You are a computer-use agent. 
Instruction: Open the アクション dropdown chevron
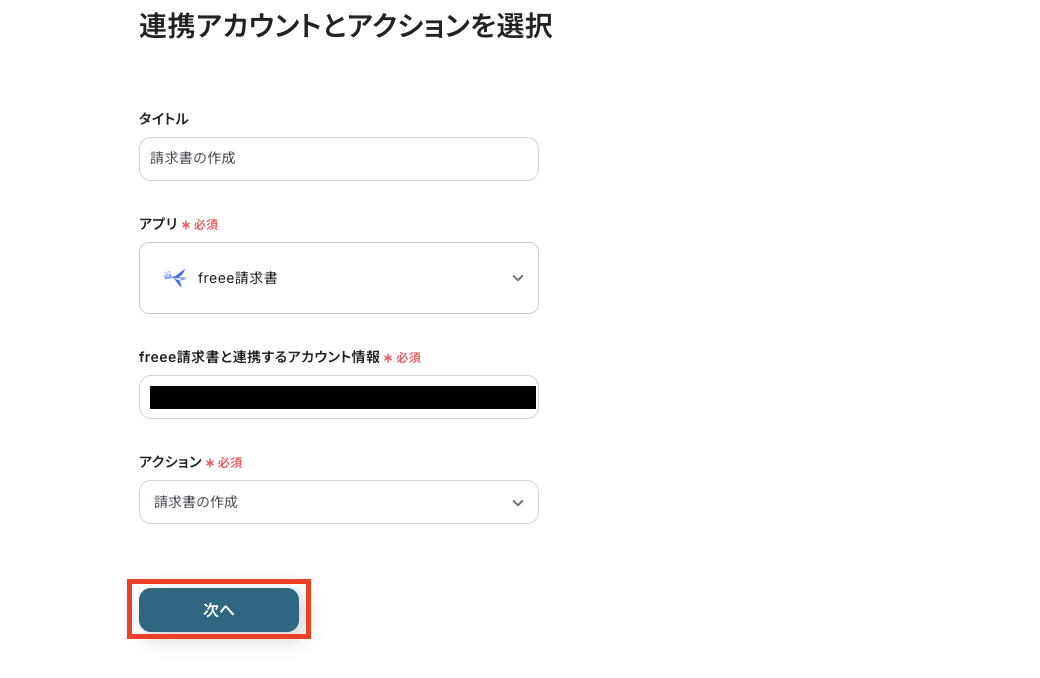pyautogui.click(x=518, y=501)
